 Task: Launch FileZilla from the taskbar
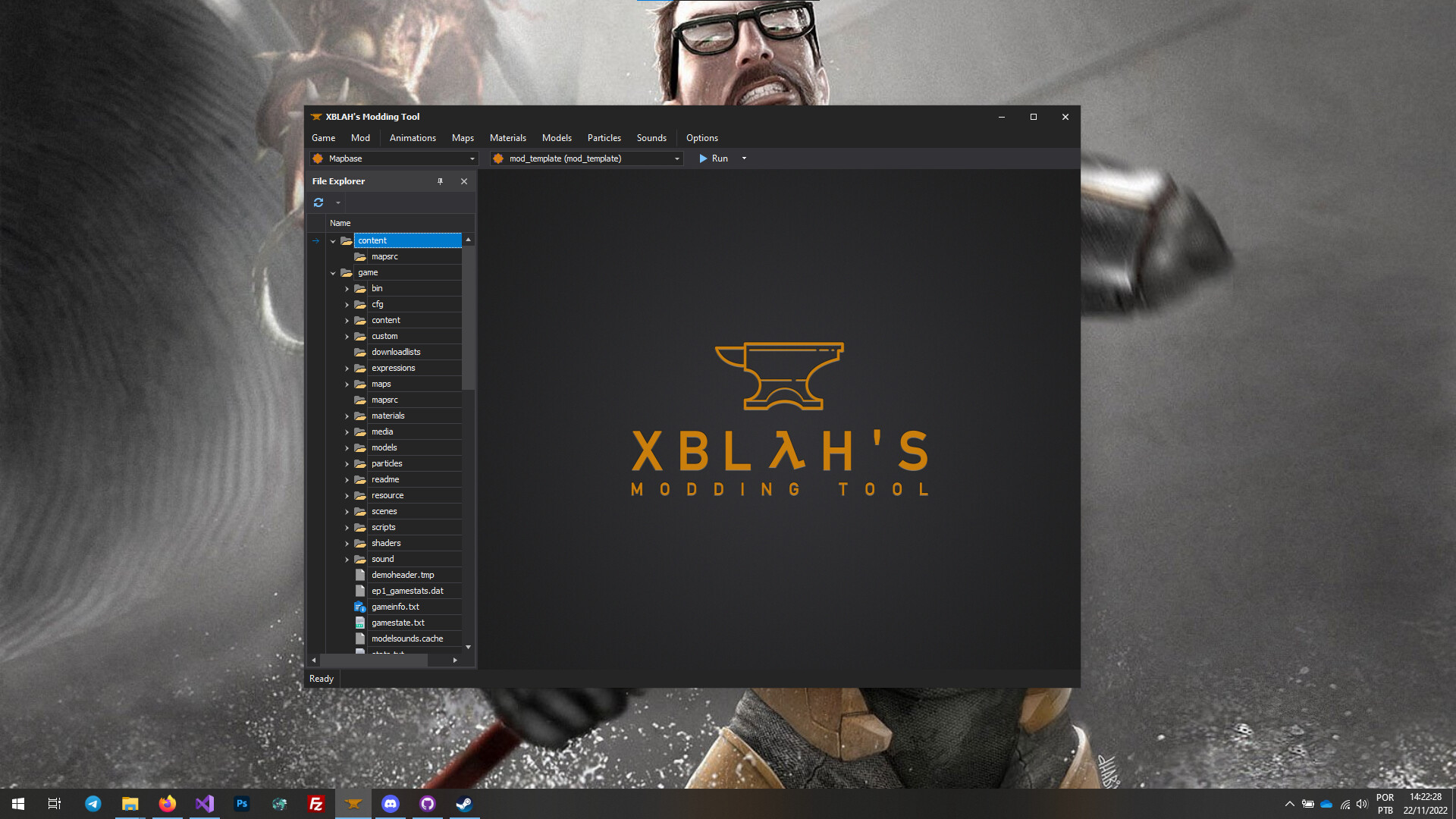coord(316,804)
